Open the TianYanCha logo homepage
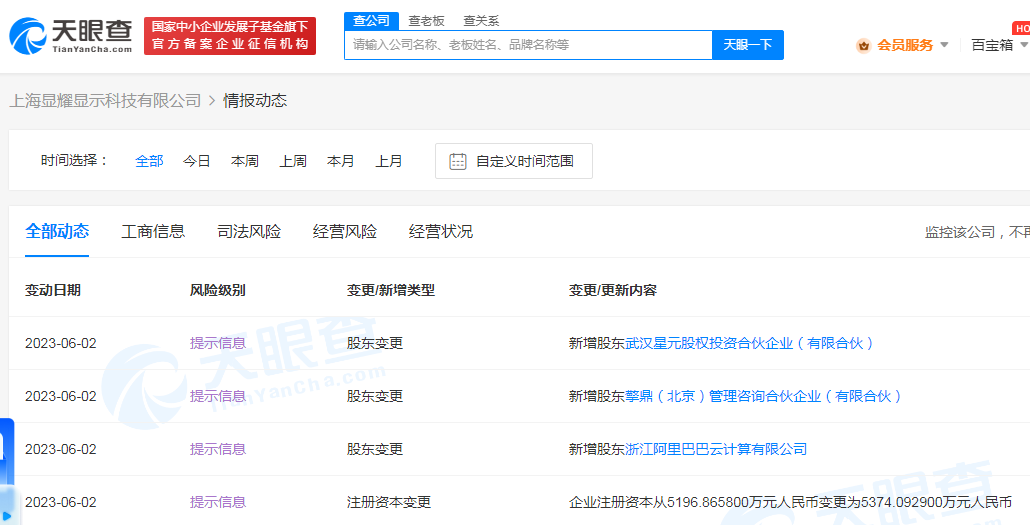 (70, 36)
